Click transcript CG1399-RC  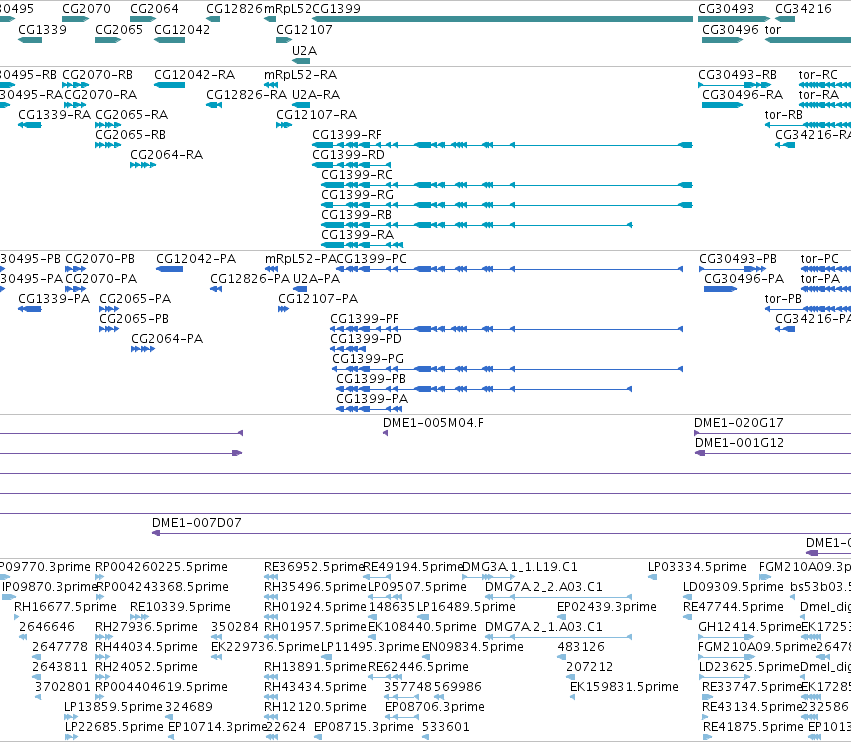point(357,175)
